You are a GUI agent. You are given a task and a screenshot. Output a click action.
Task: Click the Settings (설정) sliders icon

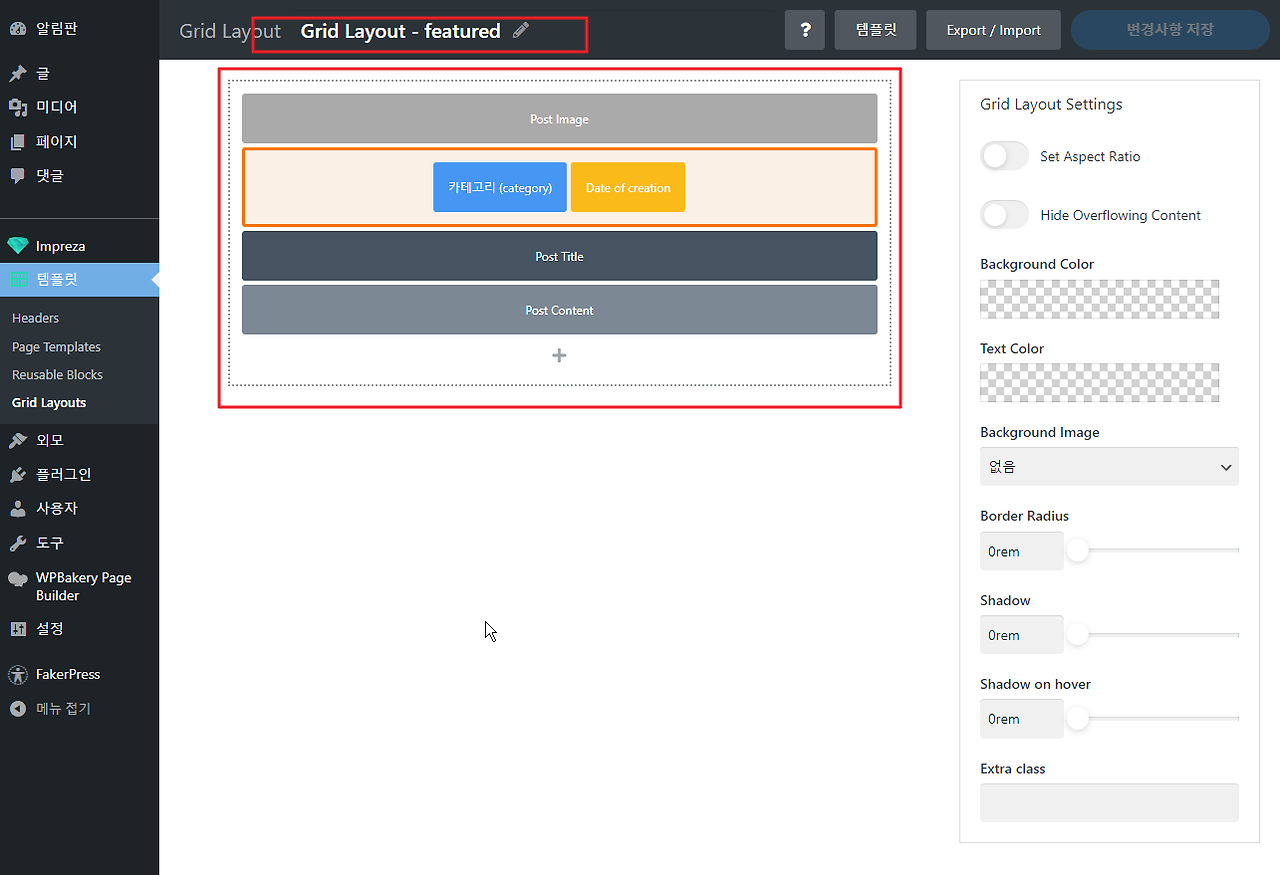tap(18, 629)
